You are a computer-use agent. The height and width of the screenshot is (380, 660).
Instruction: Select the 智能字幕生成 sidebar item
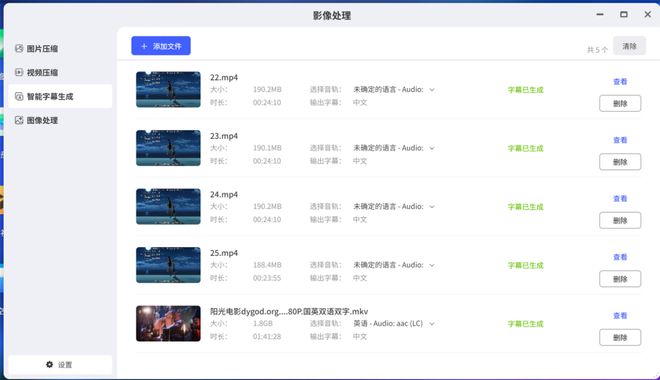60,96
